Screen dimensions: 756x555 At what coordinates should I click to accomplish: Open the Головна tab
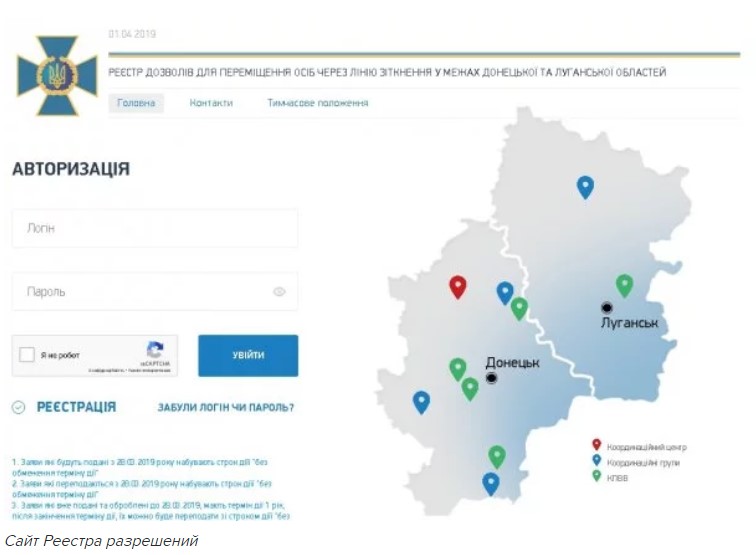(x=137, y=103)
